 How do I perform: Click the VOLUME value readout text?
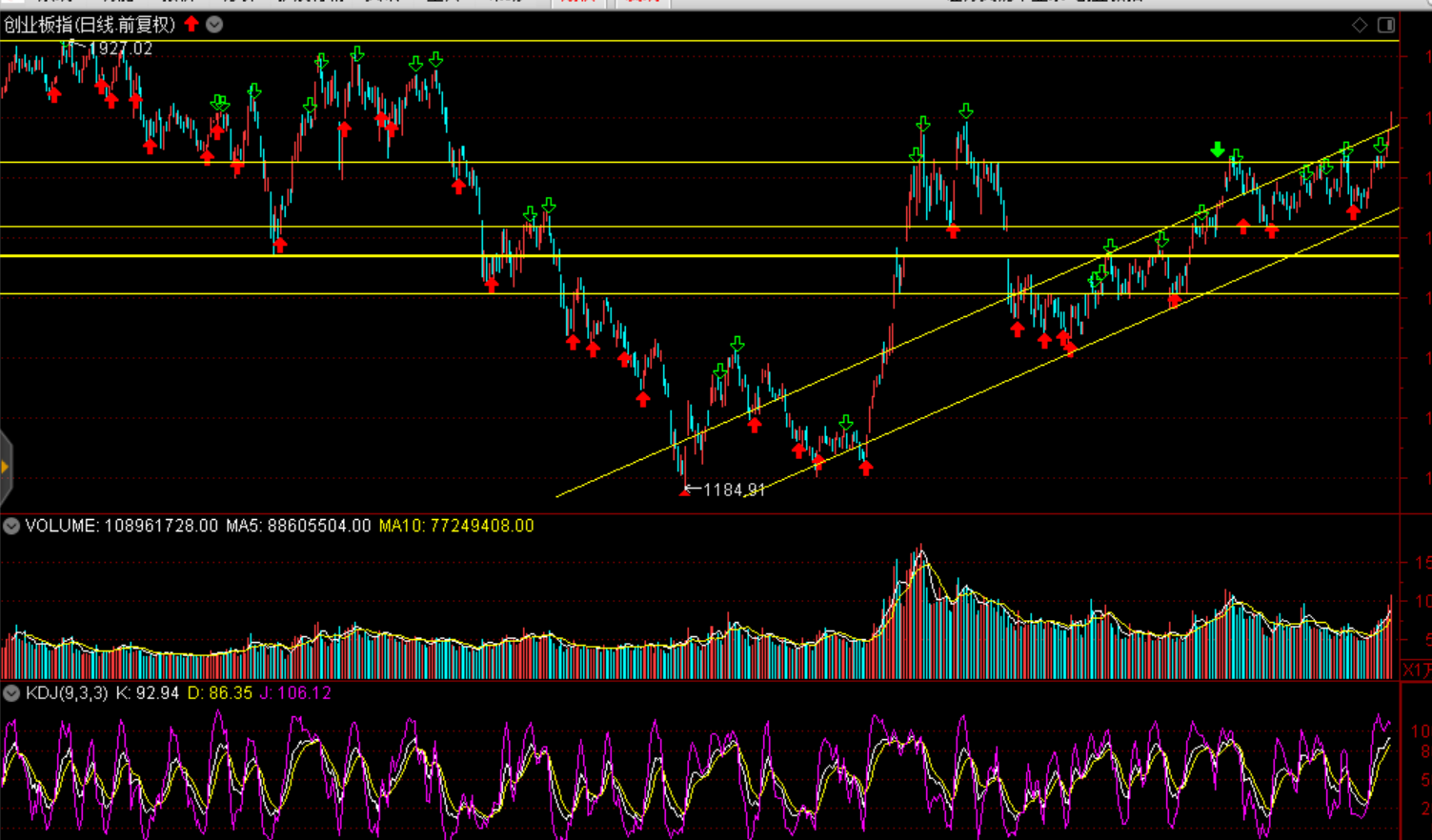(121, 526)
